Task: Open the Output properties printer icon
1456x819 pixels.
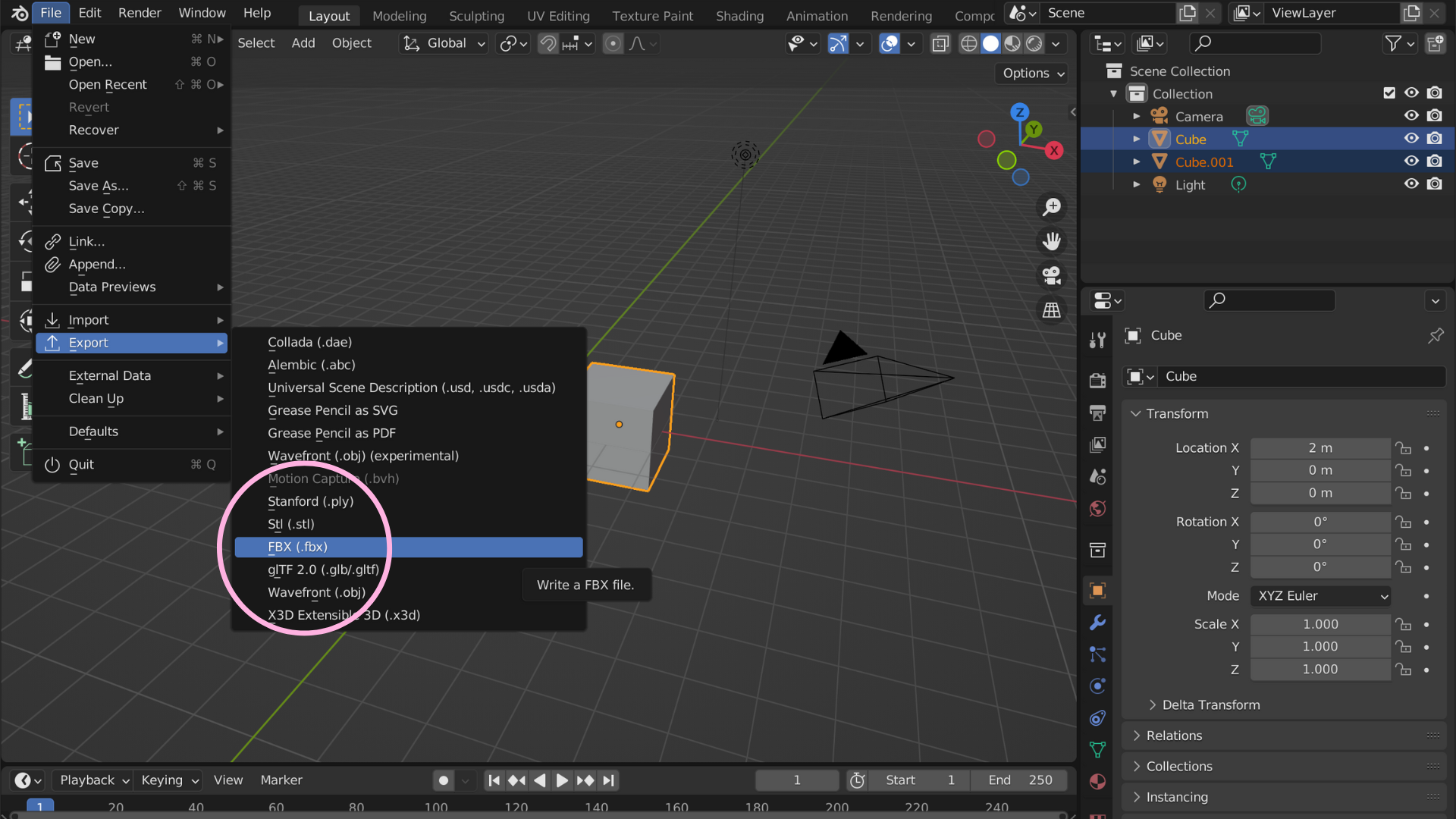Action: [x=1097, y=413]
